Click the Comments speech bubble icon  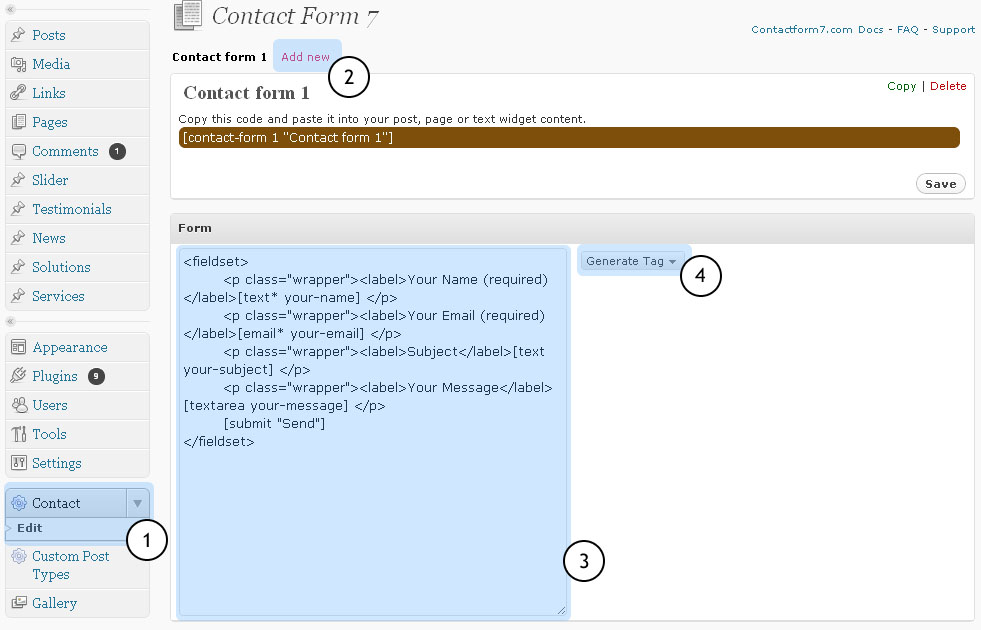tap(18, 151)
